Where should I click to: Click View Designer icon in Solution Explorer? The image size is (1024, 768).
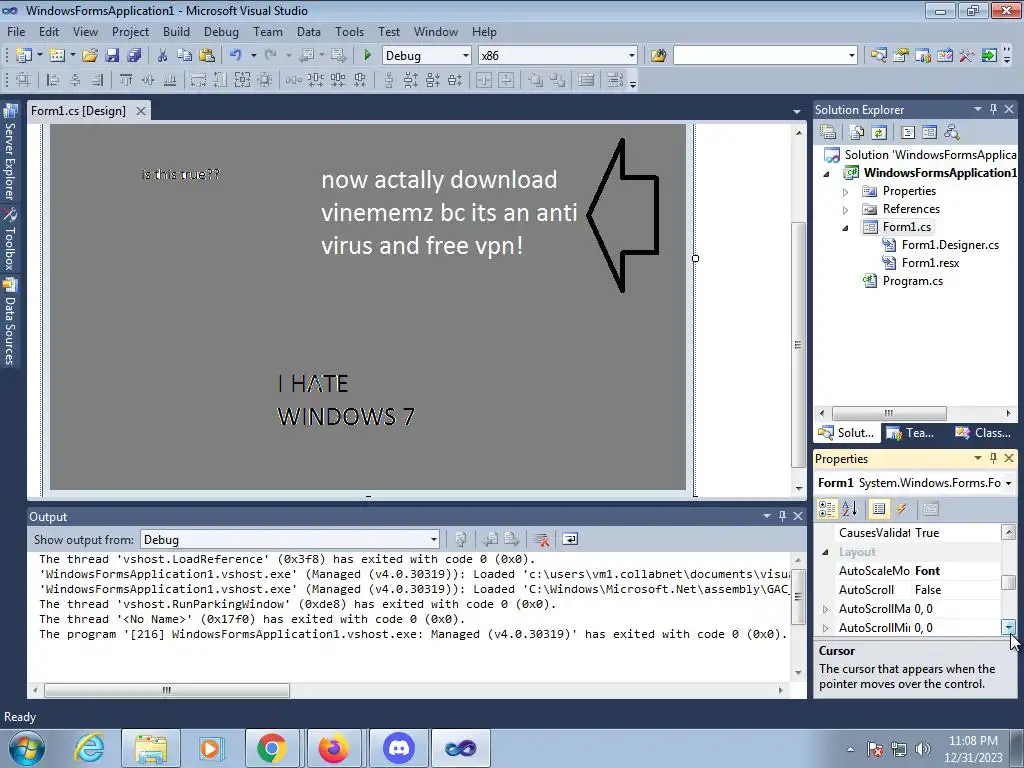click(929, 133)
